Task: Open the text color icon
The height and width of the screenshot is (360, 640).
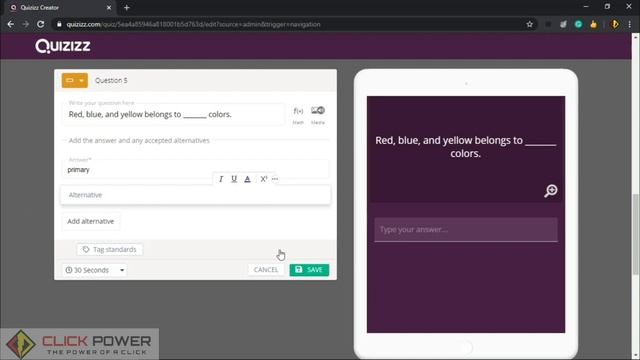Action: 247,179
